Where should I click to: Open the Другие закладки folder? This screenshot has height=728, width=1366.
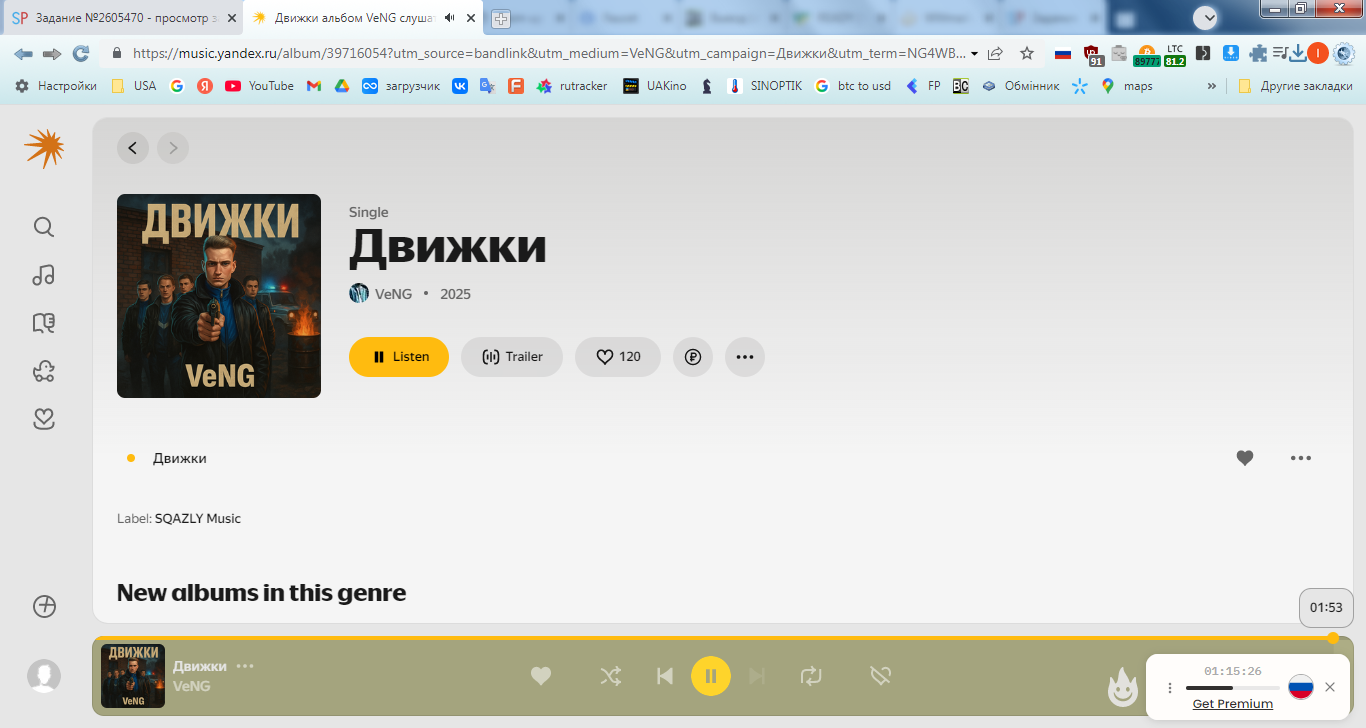pos(1295,86)
